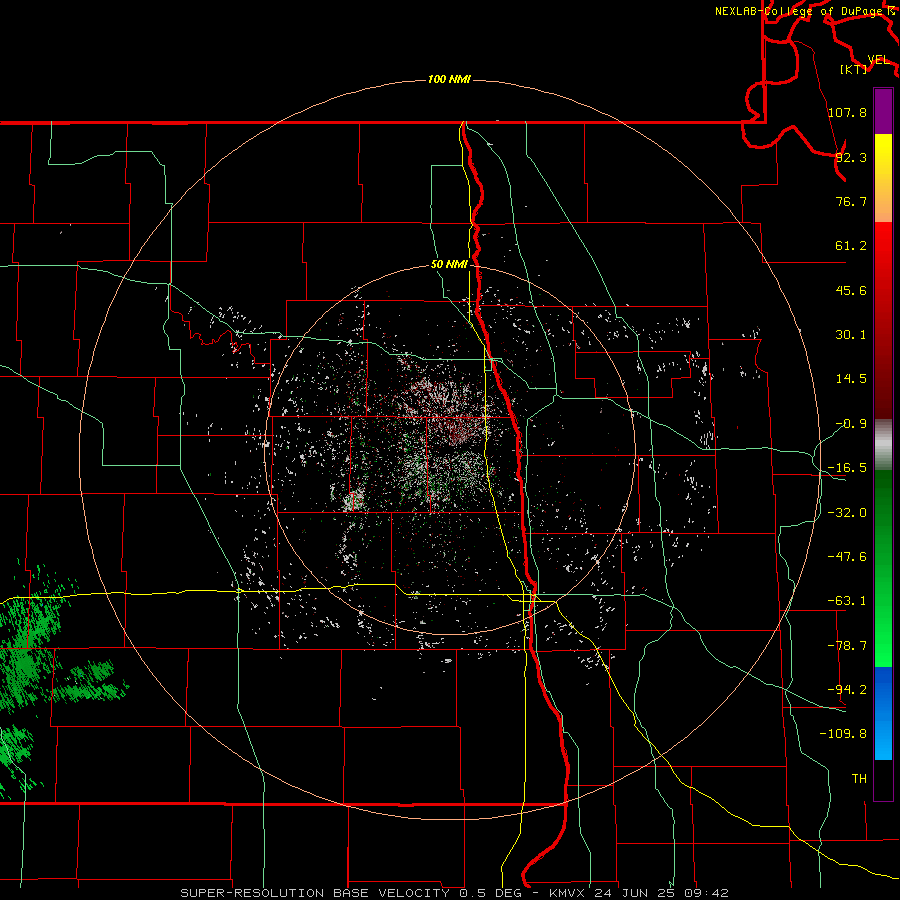Click the TH threshold label in legend
This screenshot has height=900, width=900.
(x=859, y=779)
